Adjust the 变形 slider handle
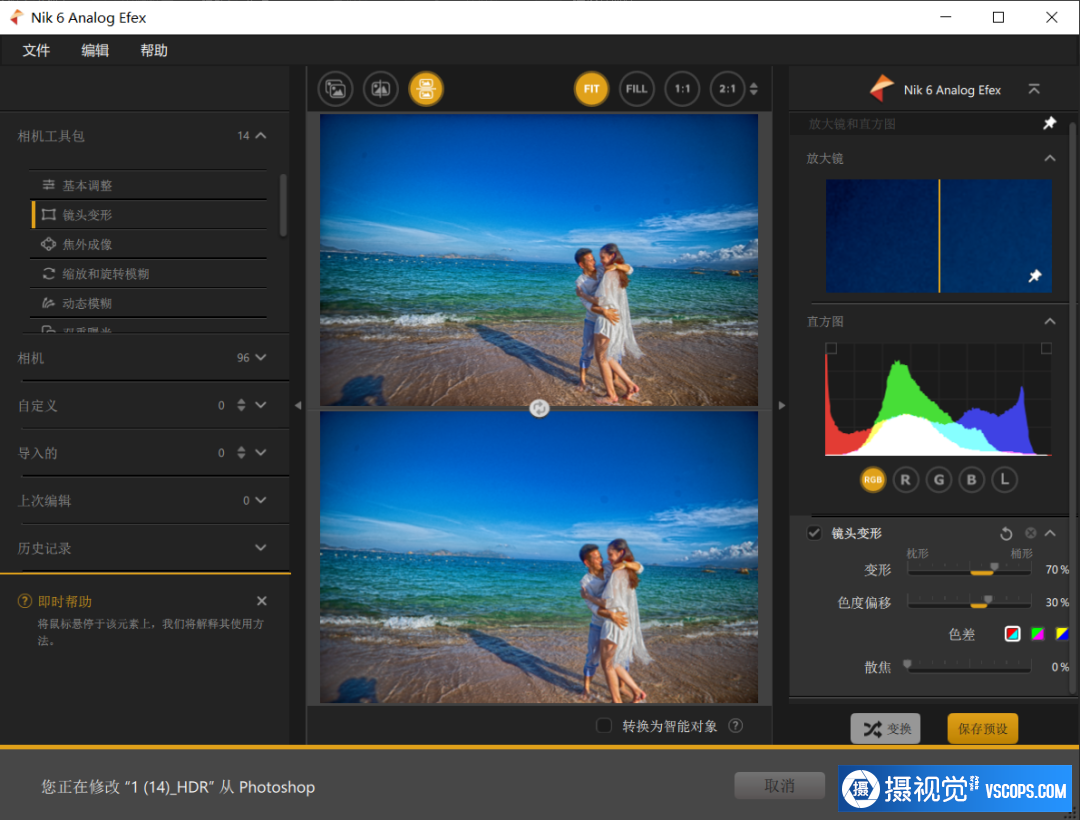This screenshot has height=820, width=1080. click(x=994, y=567)
